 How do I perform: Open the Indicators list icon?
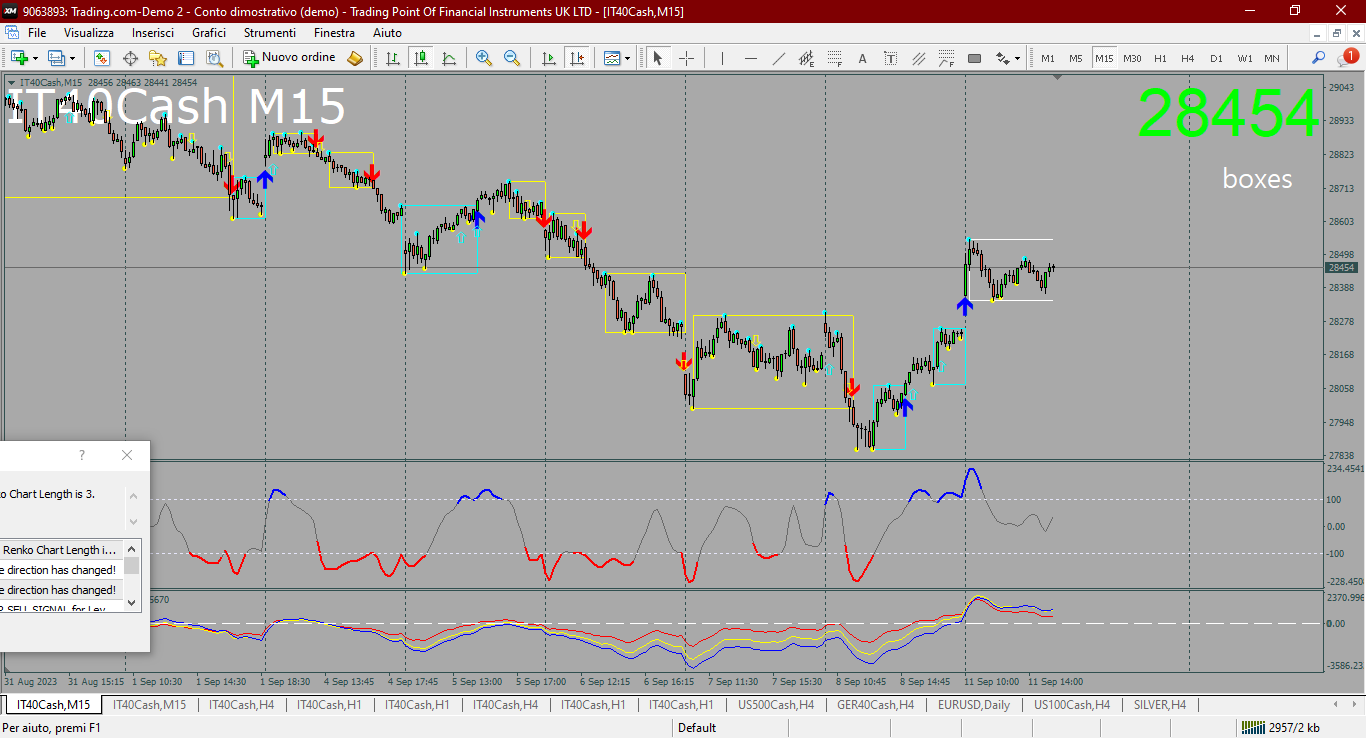tap(612, 58)
